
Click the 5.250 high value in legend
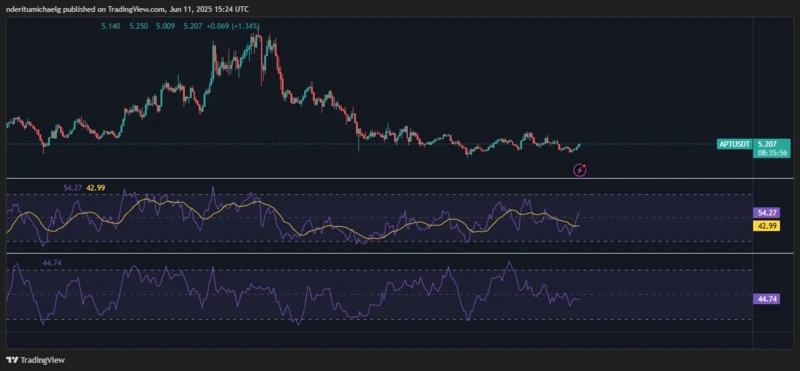click(x=138, y=26)
